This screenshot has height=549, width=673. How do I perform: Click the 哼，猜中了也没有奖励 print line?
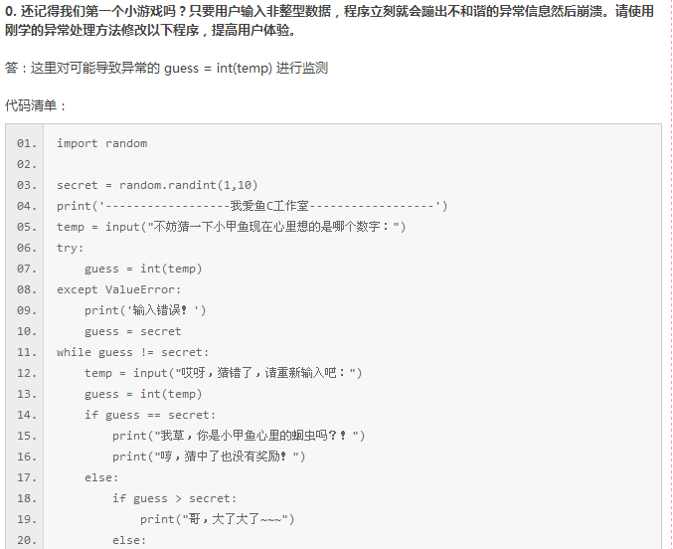click(209, 457)
